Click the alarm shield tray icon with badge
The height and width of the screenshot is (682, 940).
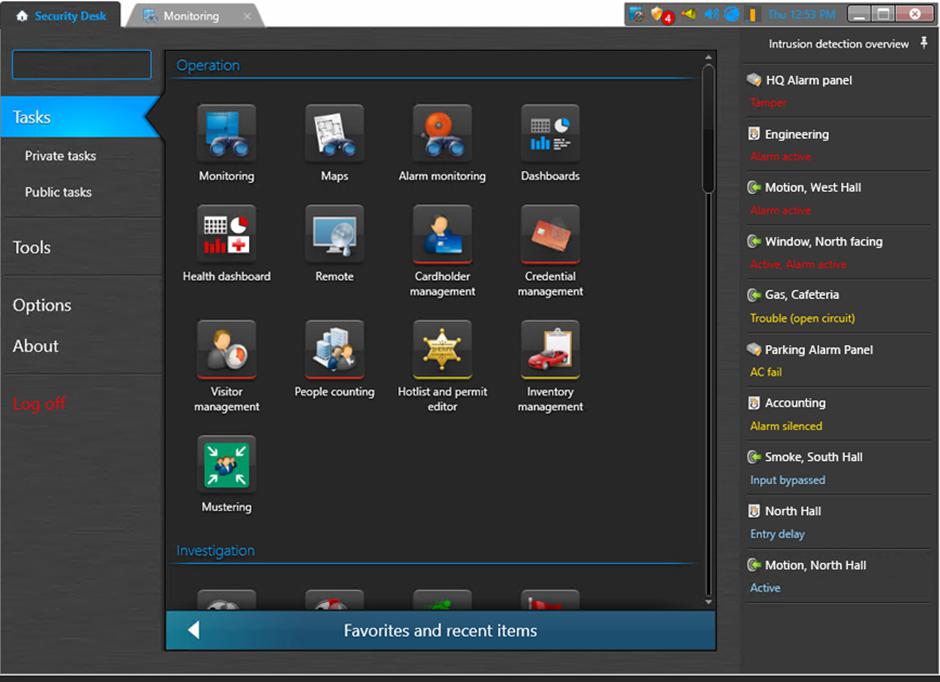coord(659,14)
